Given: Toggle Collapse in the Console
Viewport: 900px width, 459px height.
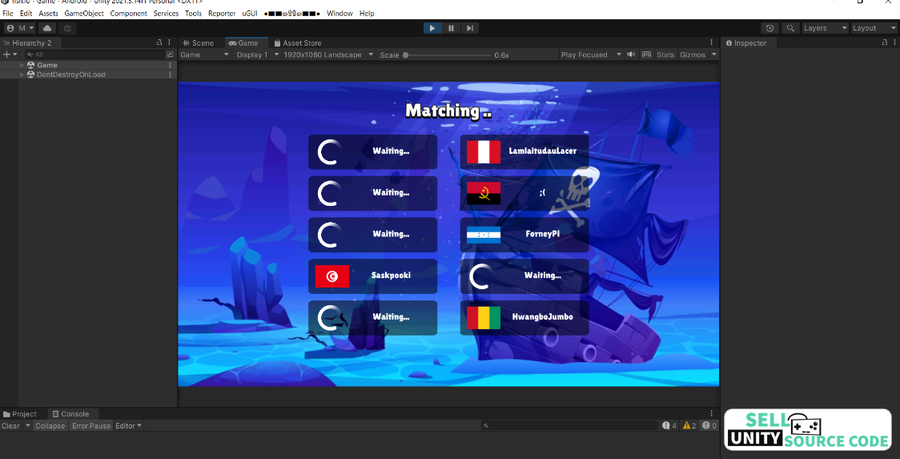Looking at the screenshot, I should 50,426.
